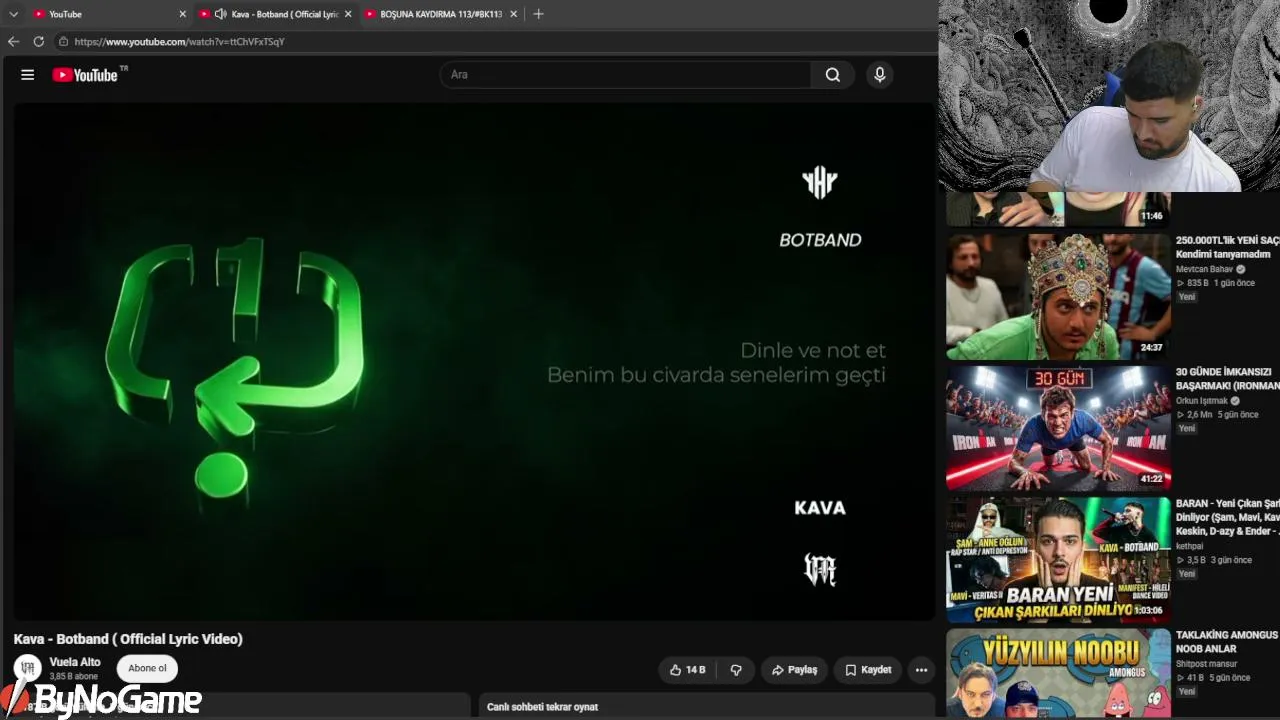Click the "41 B" views text for TAKLAKİNG video
Image resolution: width=1280 pixels, height=720 pixels.
[x=1195, y=678]
